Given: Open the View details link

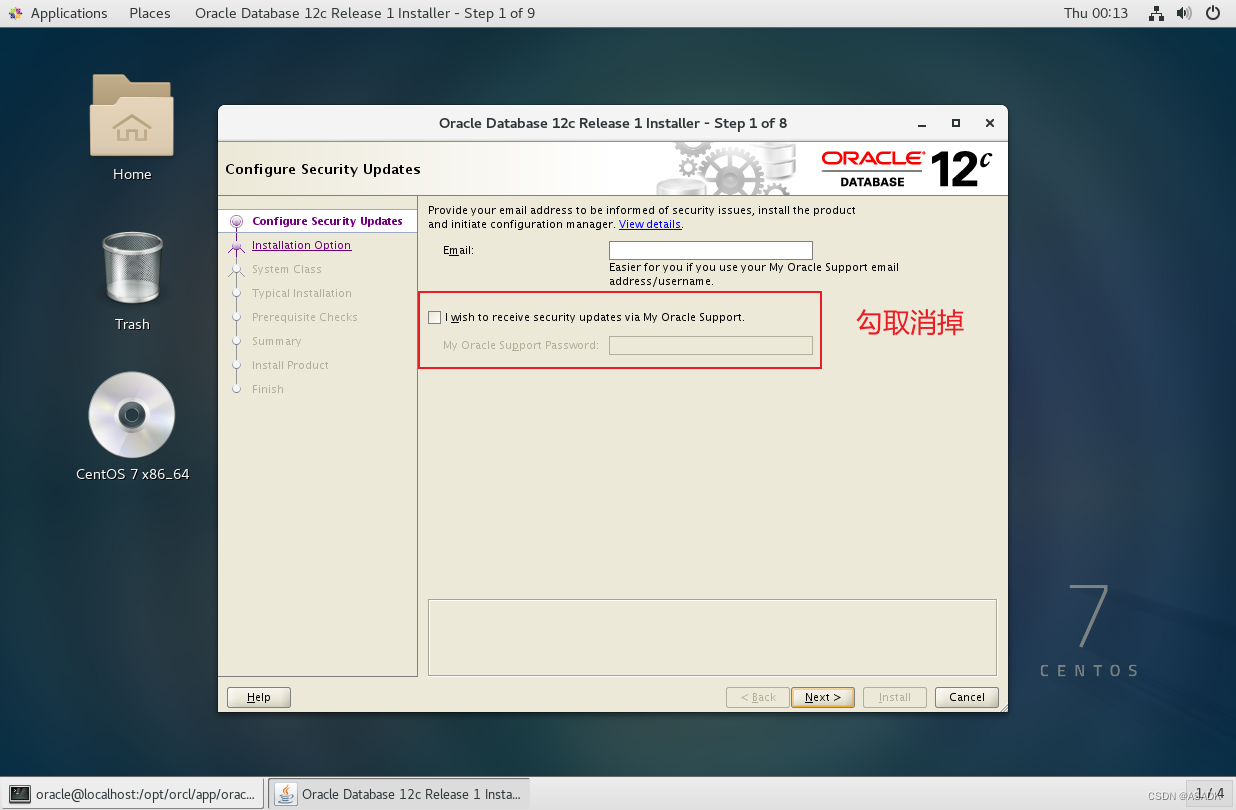Looking at the screenshot, I should click(x=650, y=224).
